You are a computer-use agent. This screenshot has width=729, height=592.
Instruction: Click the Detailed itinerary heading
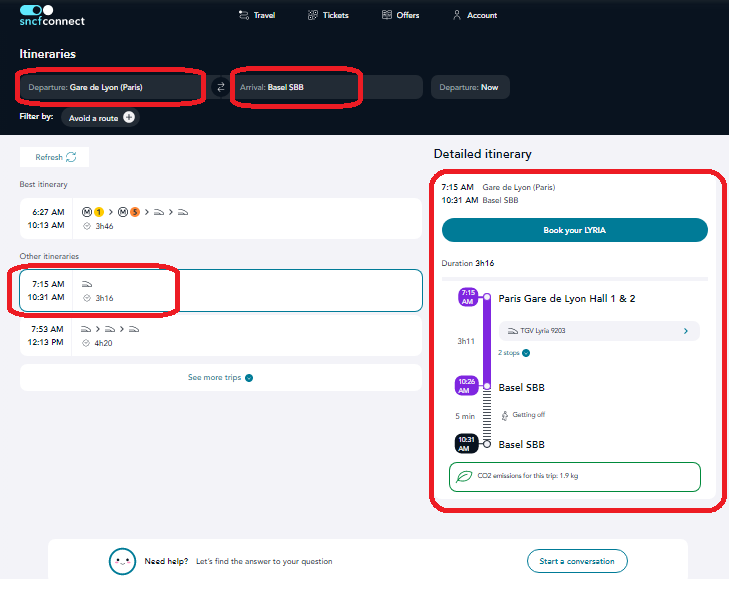[x=483, y=154]
